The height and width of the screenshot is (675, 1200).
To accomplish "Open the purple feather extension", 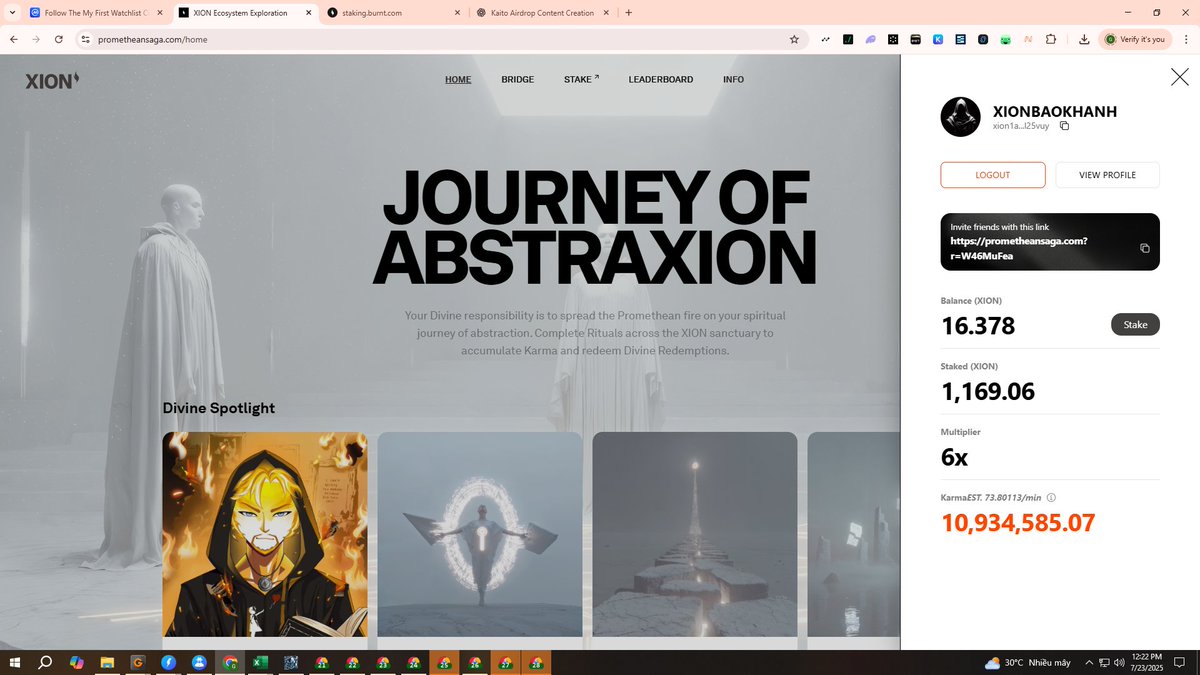I will (x=871, y=39).
